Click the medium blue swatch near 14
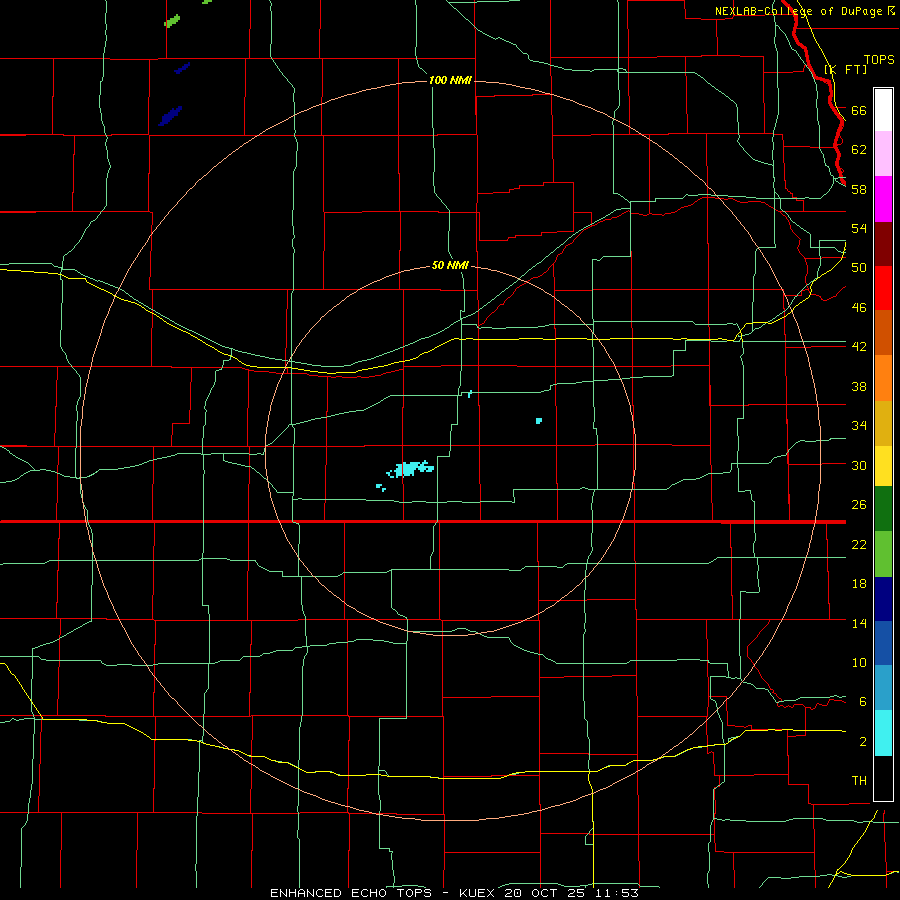The image size is (900, 900). click(x=883, y=643)
